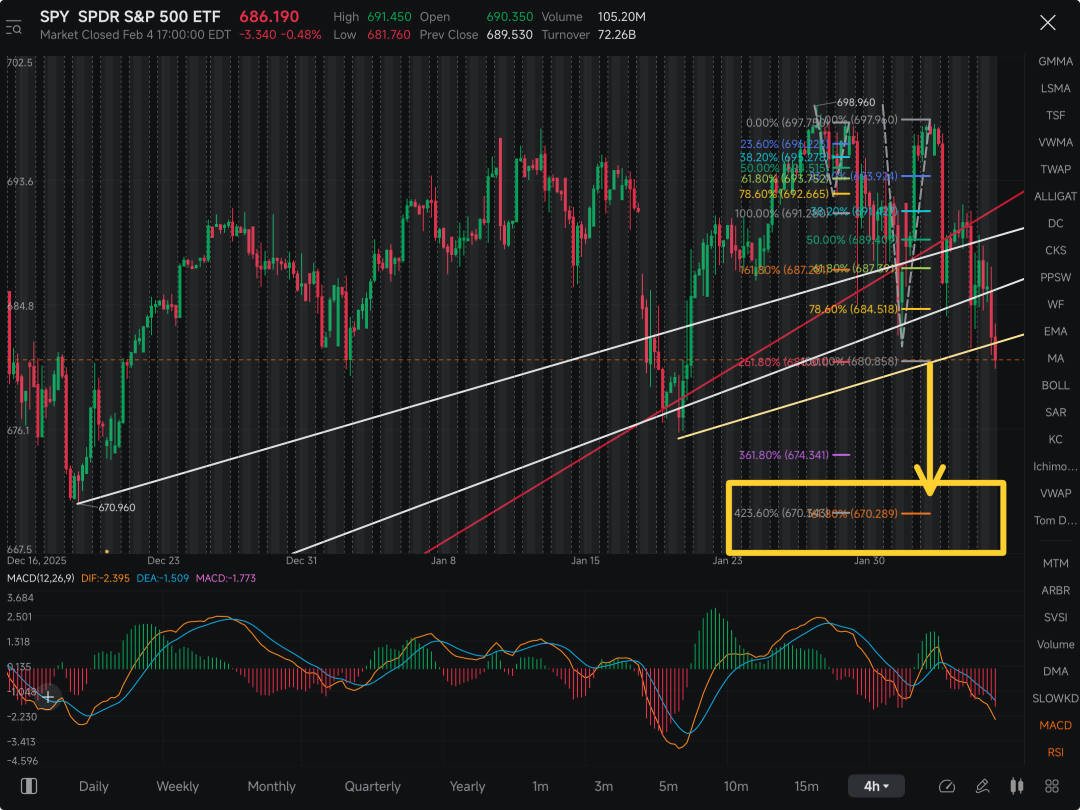The width and height of the screenshot is (1080, 810).
Task: Select the 3m interval
Action: (x=604, y=786)
